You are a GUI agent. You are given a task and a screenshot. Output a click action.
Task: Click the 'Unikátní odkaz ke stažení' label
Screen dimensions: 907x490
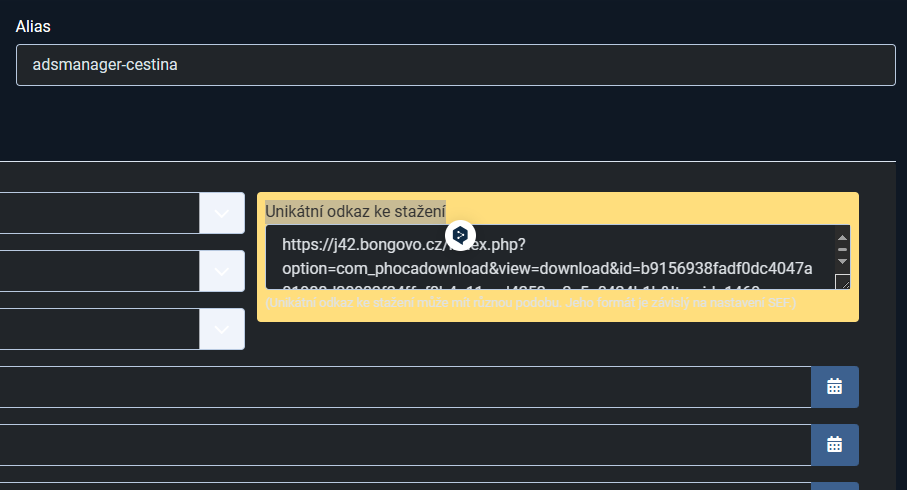(x=355, y=210)
